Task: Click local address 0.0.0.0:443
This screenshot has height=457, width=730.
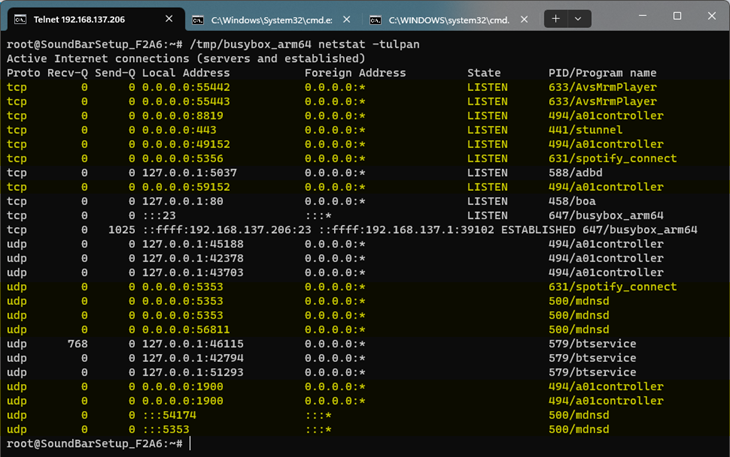Action: (x=179, y=130)
